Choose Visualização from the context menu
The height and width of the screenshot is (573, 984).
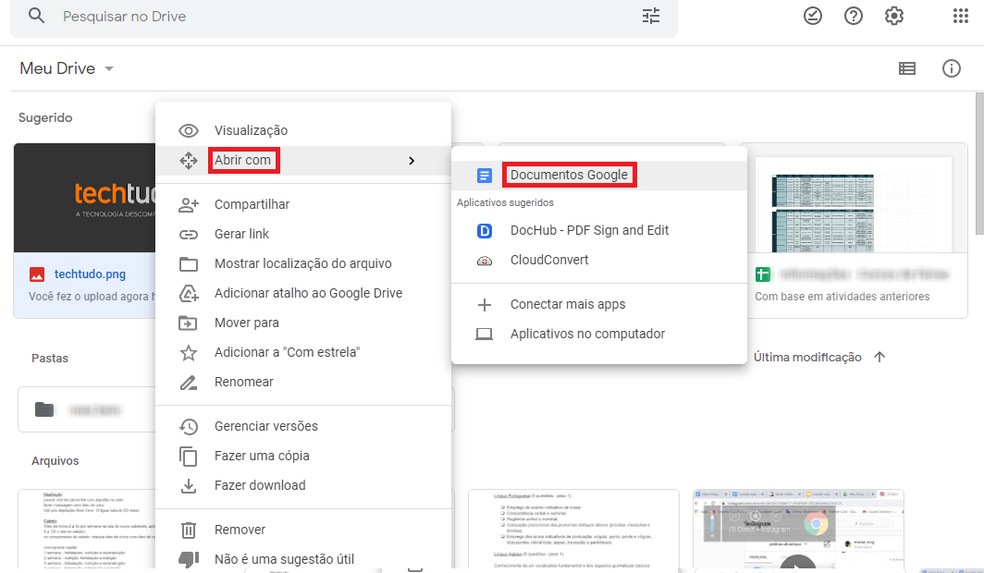coord(303,131)
